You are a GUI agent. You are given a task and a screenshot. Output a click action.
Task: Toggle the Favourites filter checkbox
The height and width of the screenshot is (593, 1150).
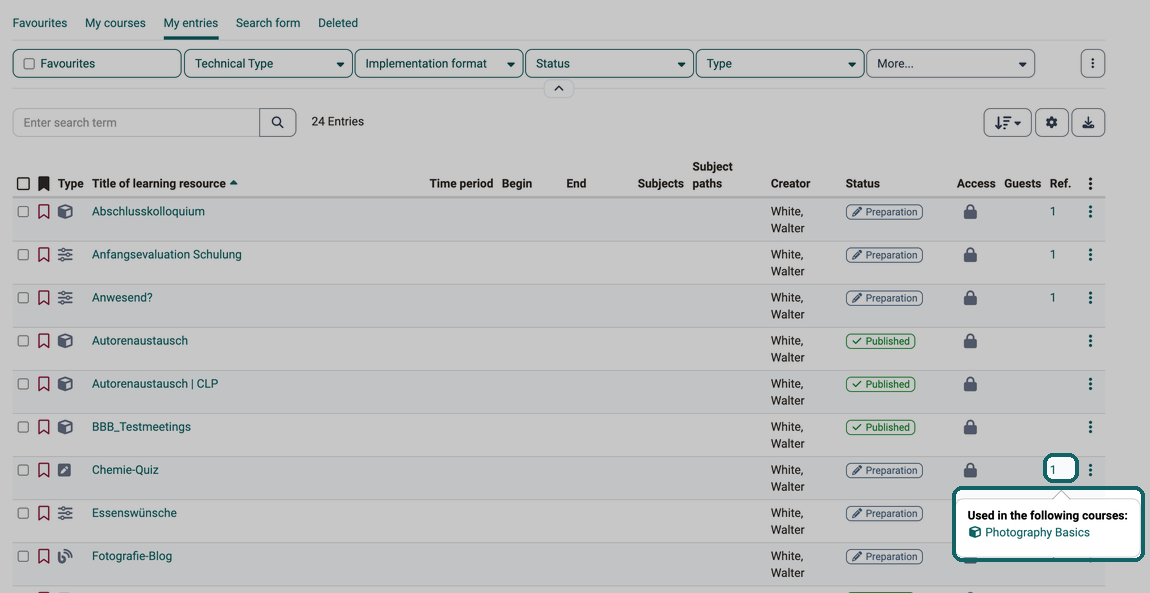click(29, 64)
